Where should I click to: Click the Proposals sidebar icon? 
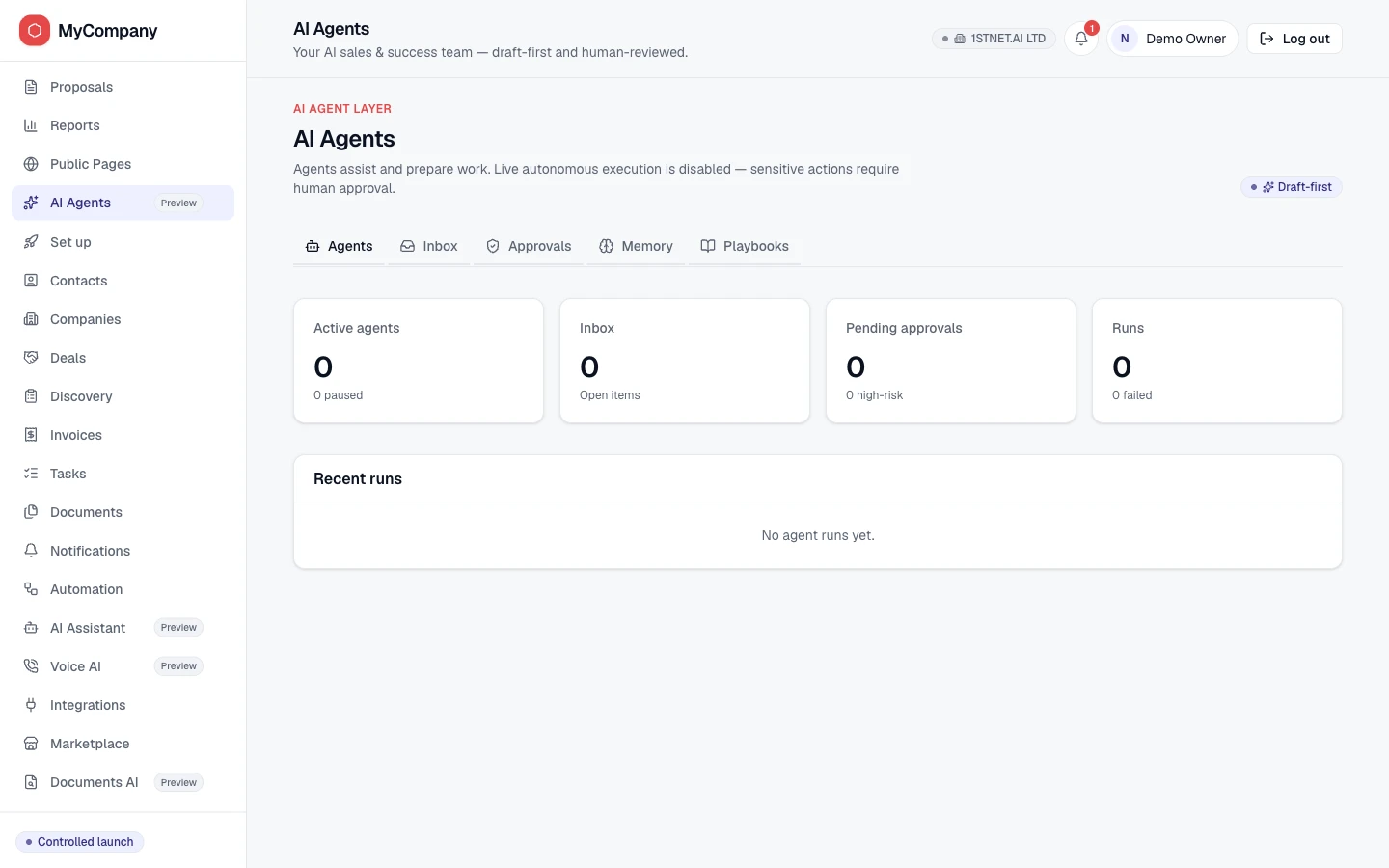31,87
